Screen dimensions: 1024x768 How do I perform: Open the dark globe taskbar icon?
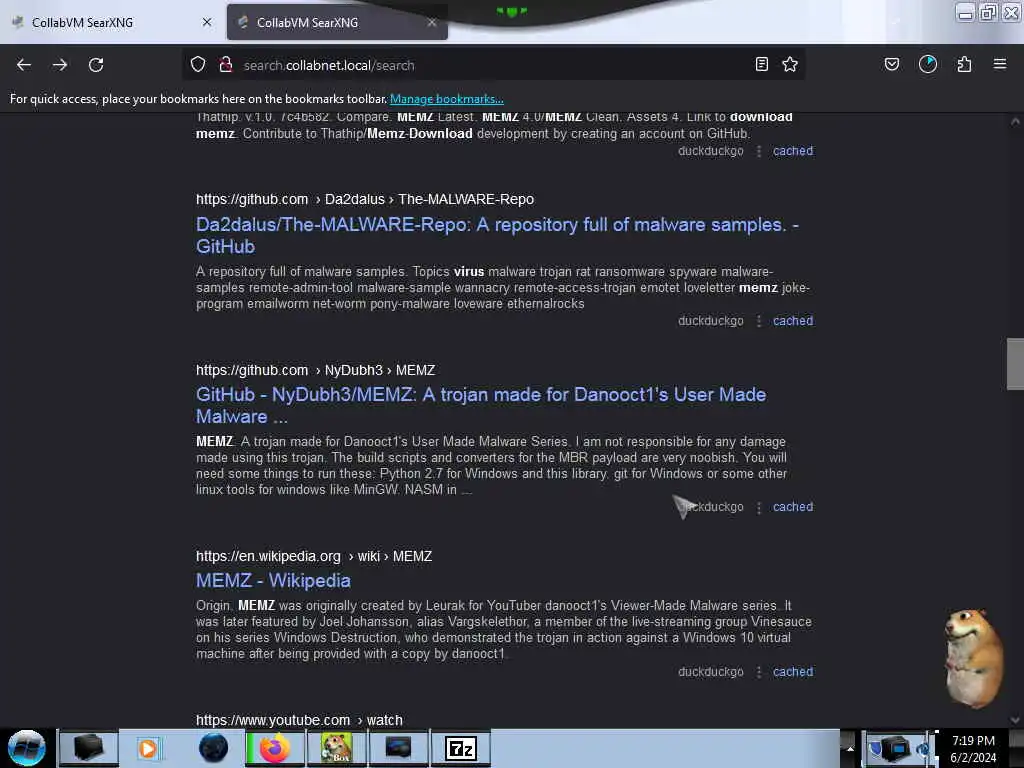click(x=214, y=748)
